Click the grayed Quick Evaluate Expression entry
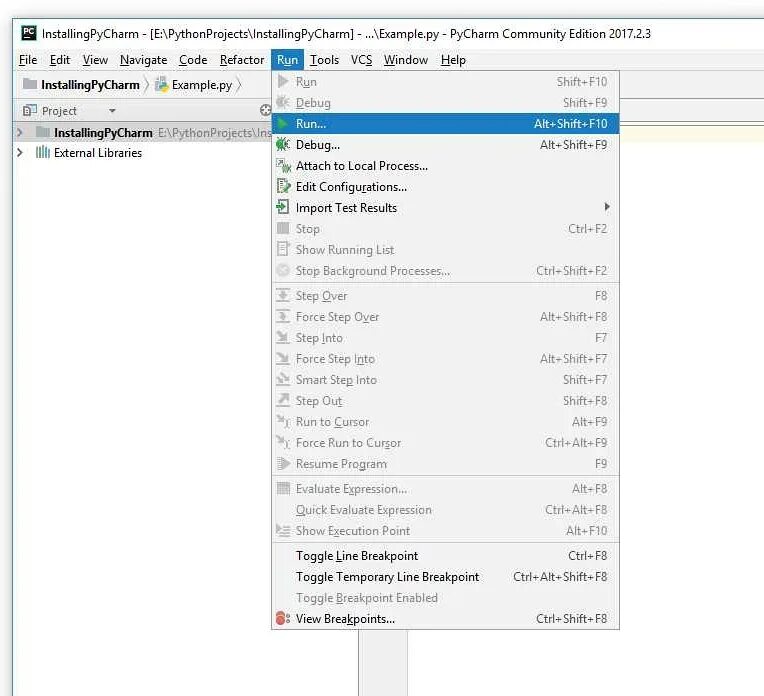This screenshot has width=764, height=696. (445, 510)
